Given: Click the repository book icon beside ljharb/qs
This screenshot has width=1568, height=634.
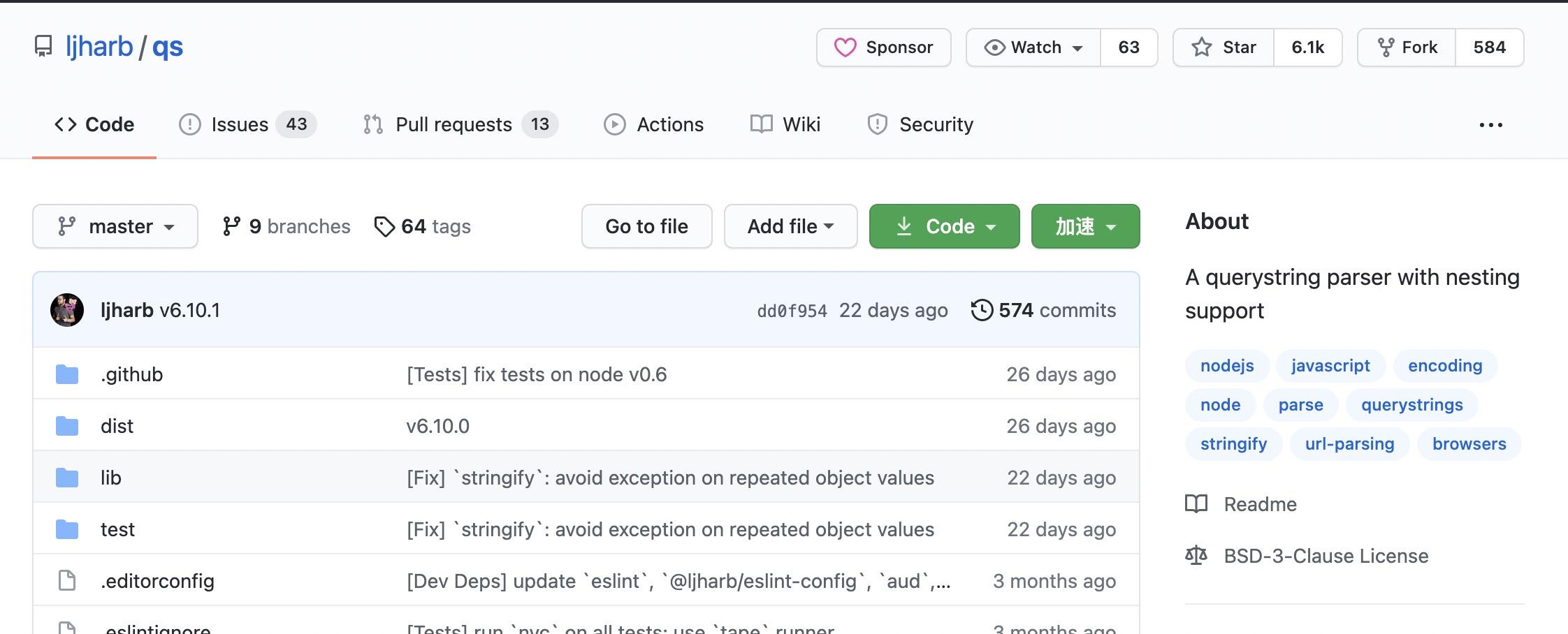Looking at the screenshot, I should pos(43,46).
